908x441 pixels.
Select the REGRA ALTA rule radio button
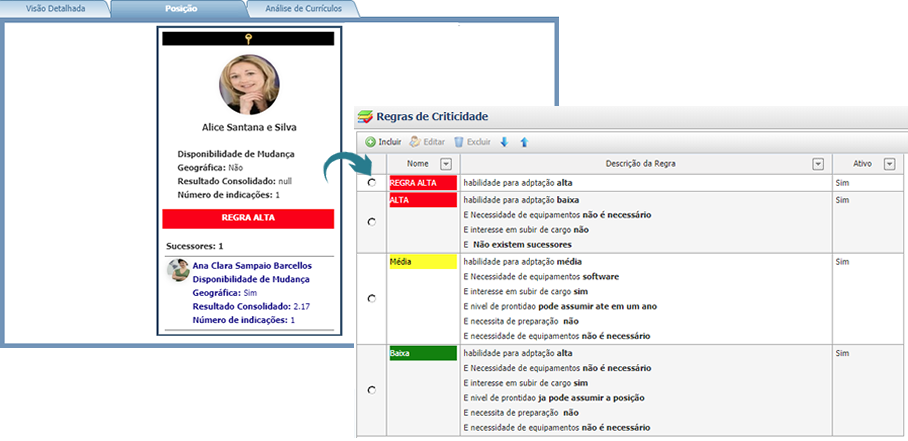coord(372,183)
